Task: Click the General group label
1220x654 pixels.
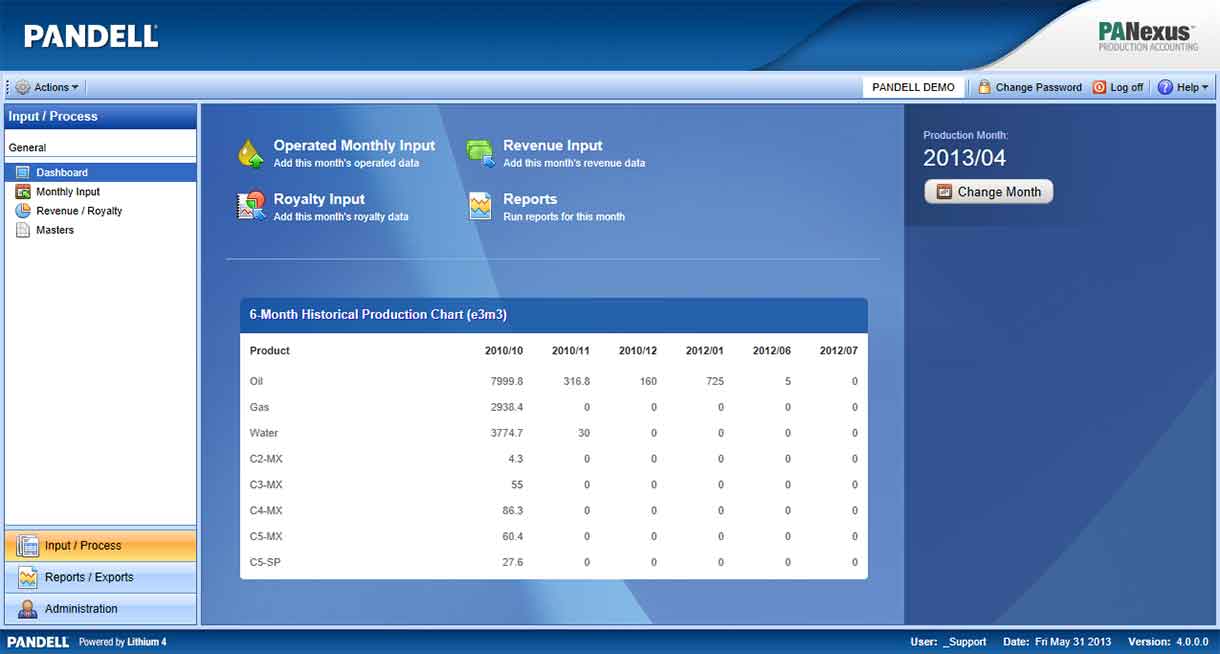Action: pos(28,148)
